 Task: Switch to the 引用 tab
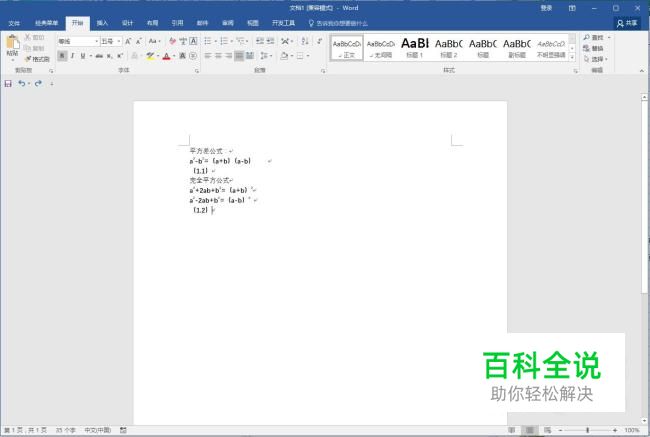coord(177,23)
